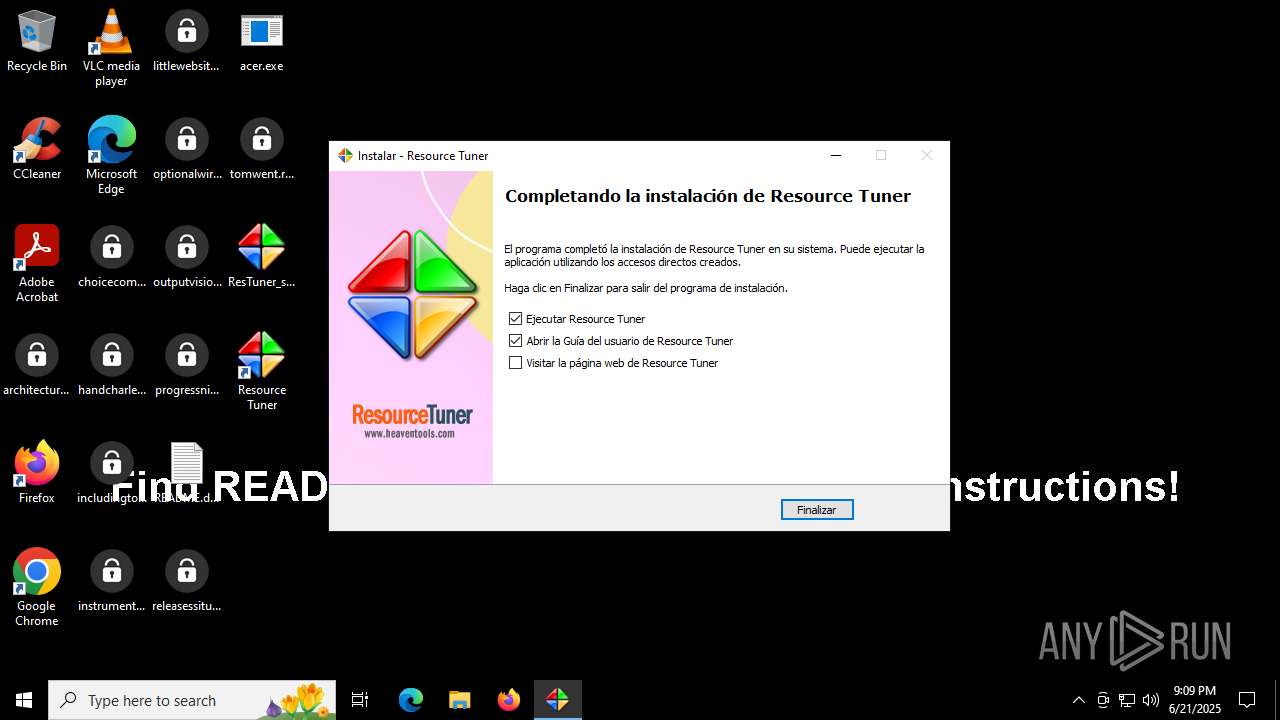This screenshot has height=720, width=1280.
Task: Select acer.exe desktop icon
Action: click(x=261, y=41)
